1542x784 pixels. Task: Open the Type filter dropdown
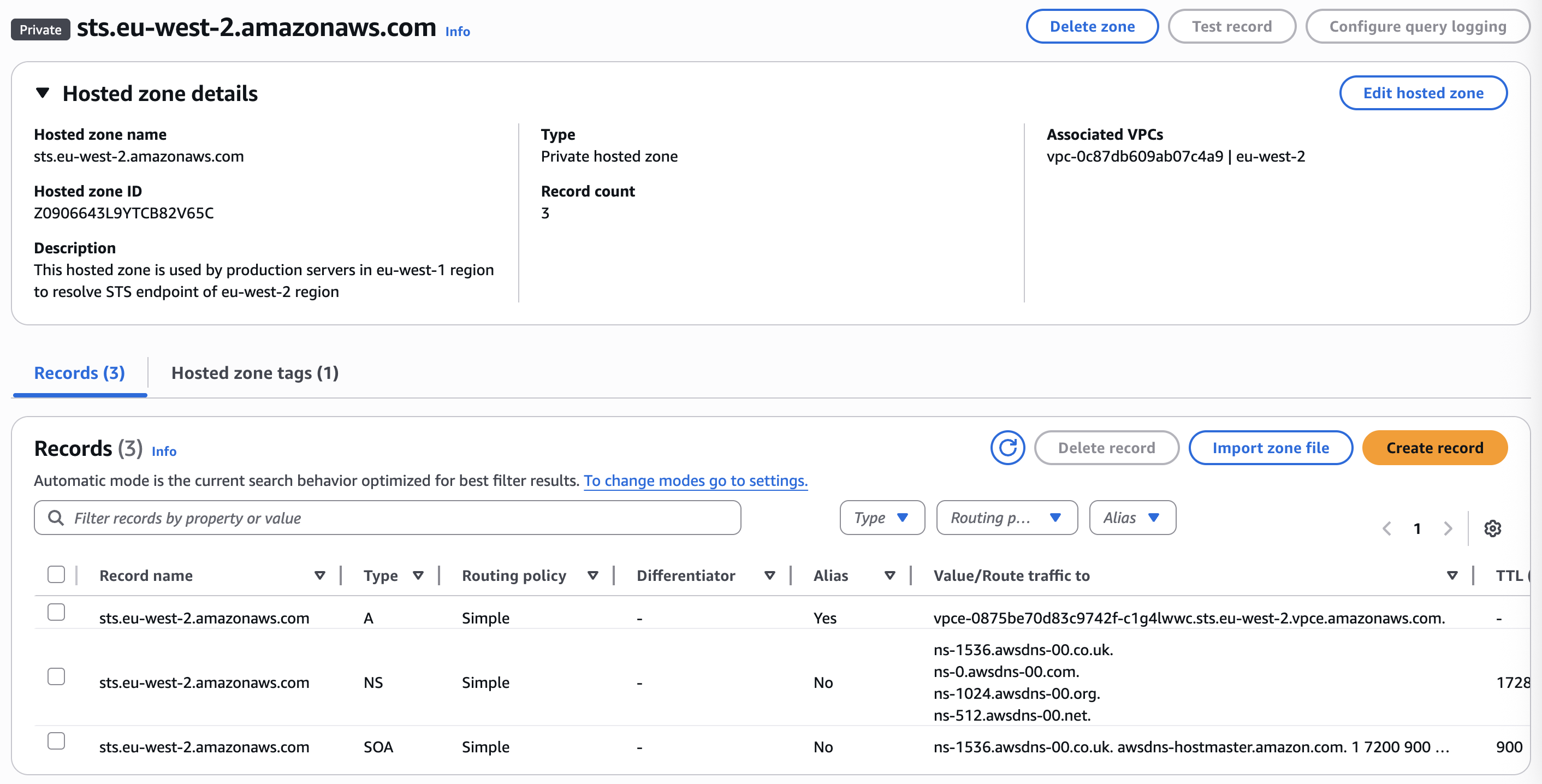click(x=882, y=518)
